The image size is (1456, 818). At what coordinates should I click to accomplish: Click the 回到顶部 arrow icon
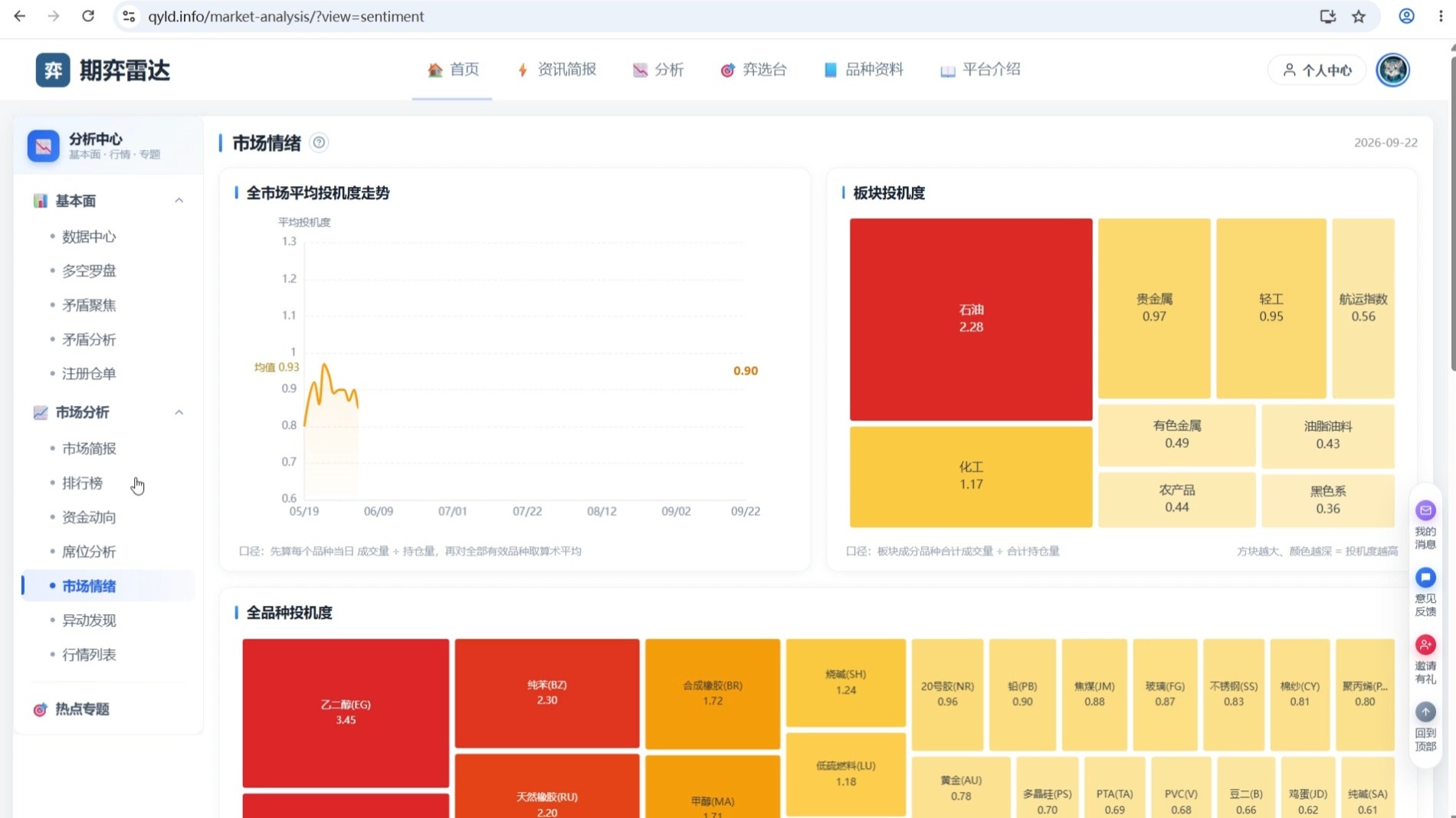pos(1425,712)
